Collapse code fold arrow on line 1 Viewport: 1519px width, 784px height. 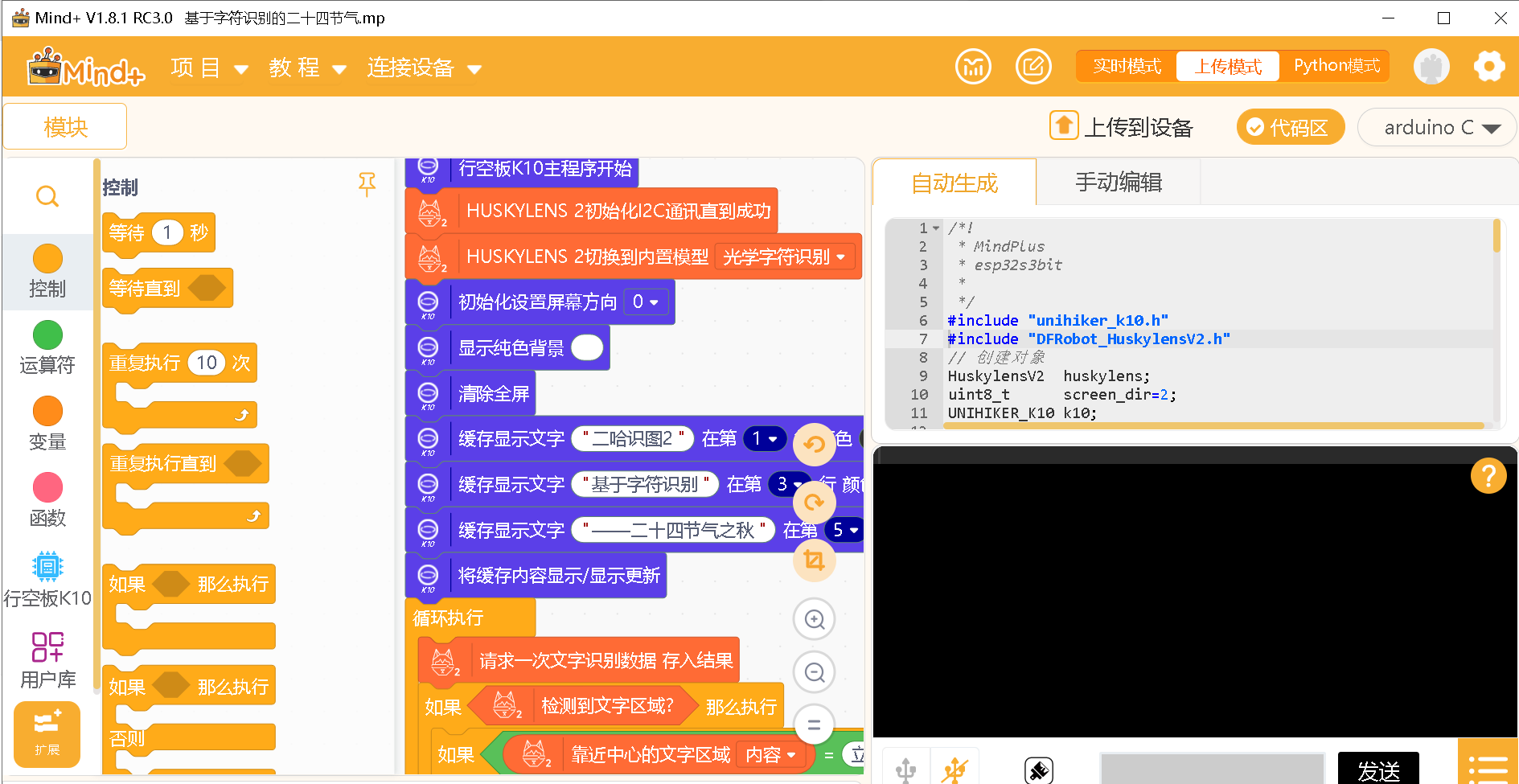point(936,228)
